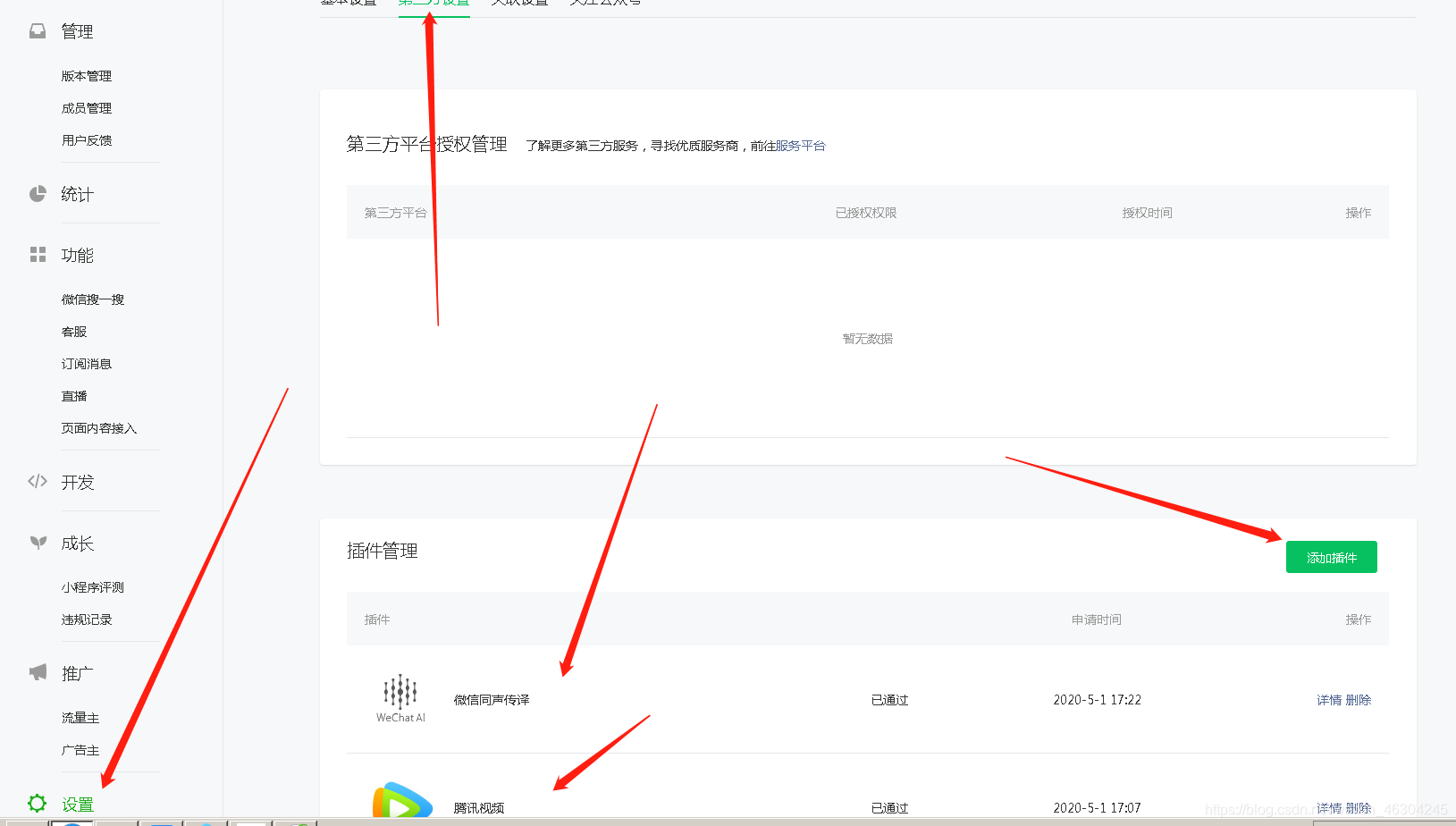The image size is (1456, 826).
Task: Open 用户反馈 in the sidebar
Action: pyautogui.click(x=87, y=140)
